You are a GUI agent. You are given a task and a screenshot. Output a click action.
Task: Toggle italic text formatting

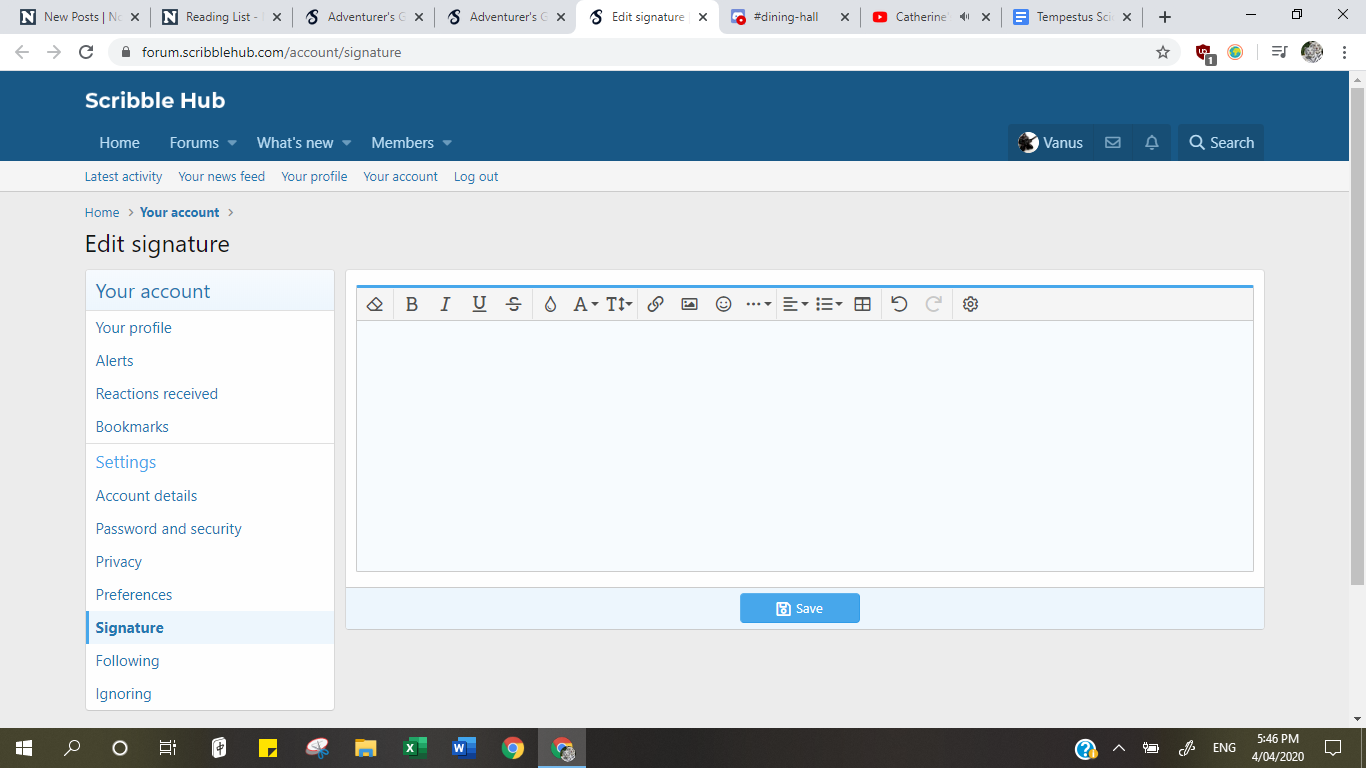(445, 304)
